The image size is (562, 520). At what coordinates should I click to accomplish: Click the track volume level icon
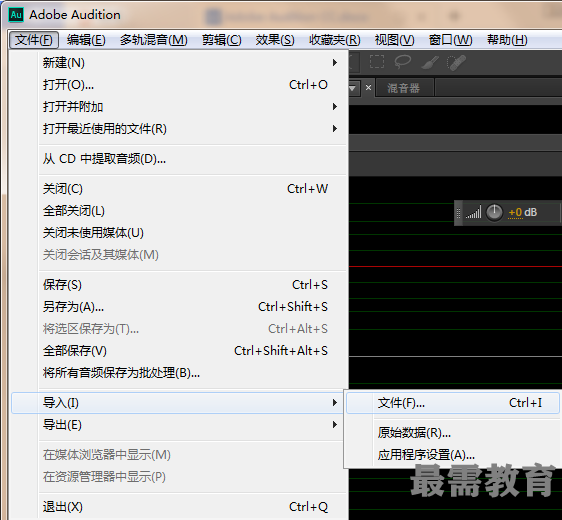(473, 213)
